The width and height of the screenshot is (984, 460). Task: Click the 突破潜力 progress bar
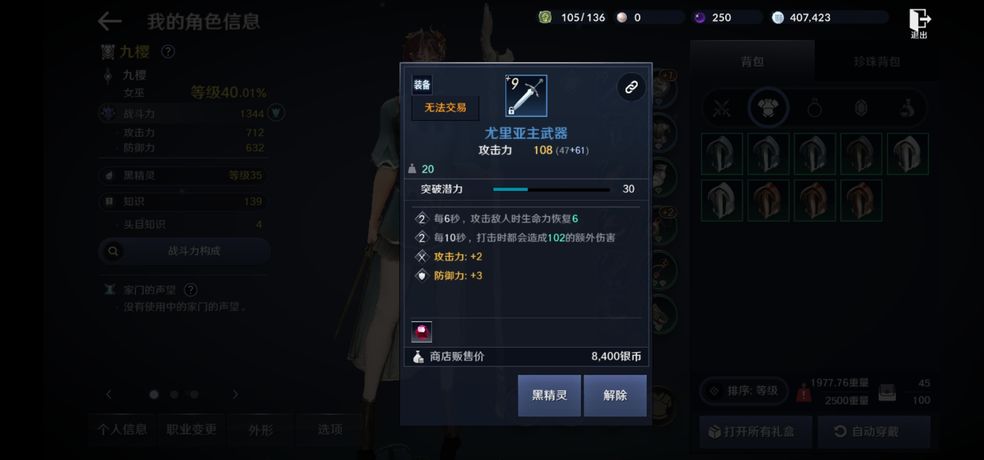(551, 189)
